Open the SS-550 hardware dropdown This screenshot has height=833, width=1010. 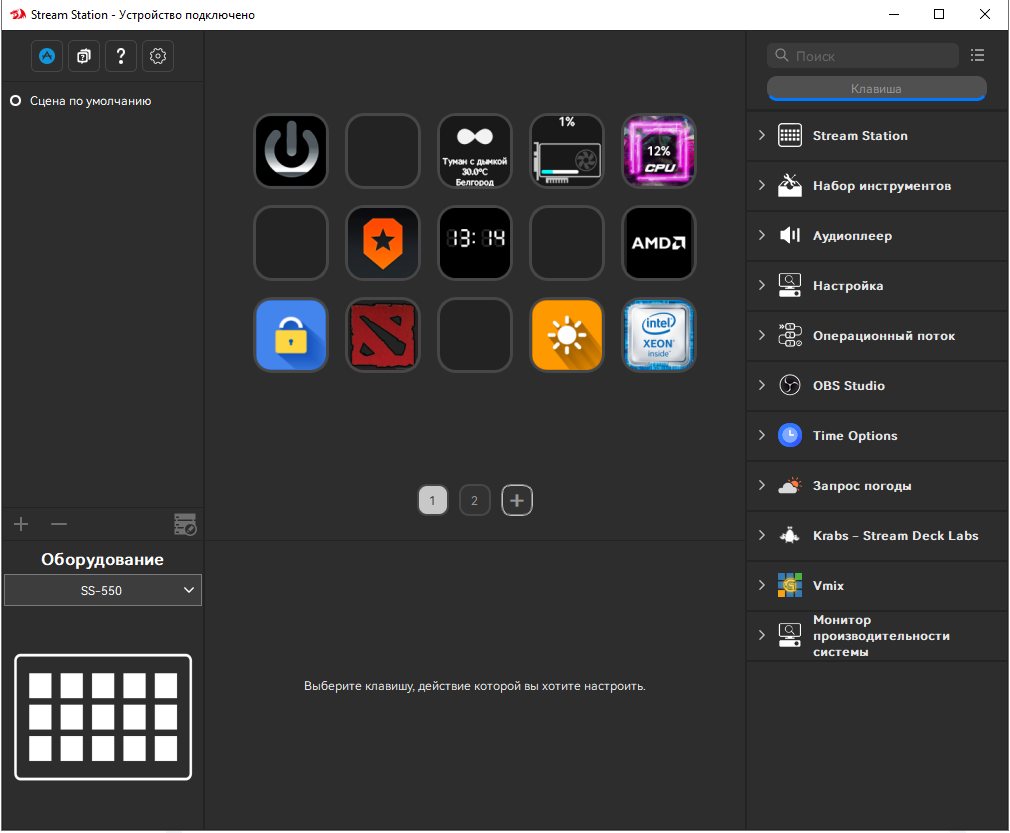103,591
